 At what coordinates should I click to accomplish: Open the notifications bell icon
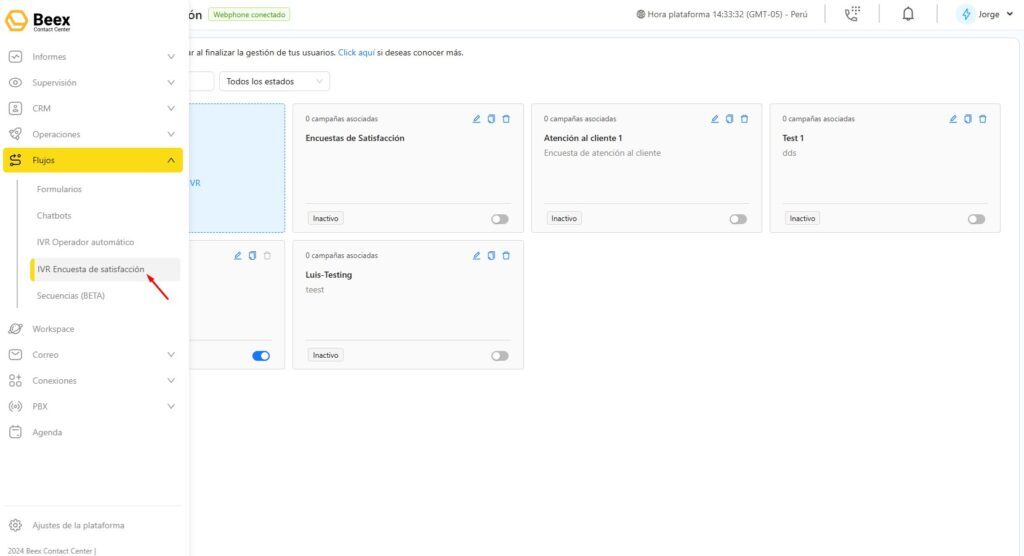pos(908,15)
